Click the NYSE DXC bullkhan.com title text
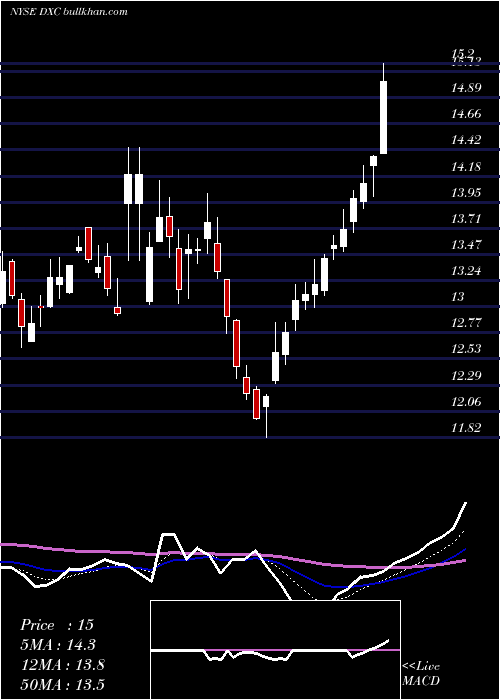 pyautogui.click(x=68, y=11)
